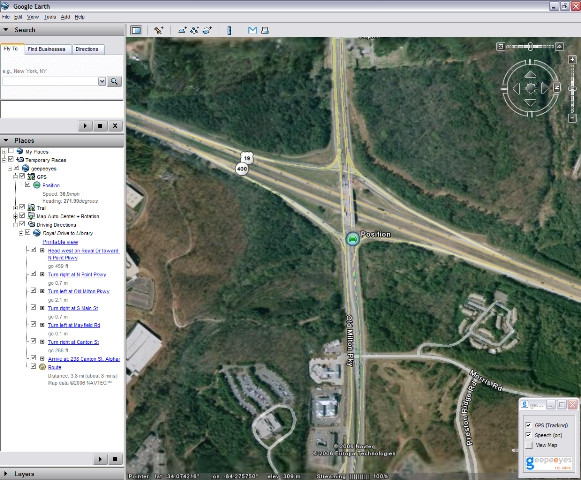This screenshot has height=480, width=581.
Task: Open the Tools menu
Action: pyautogui.click(x=50, y=17)
